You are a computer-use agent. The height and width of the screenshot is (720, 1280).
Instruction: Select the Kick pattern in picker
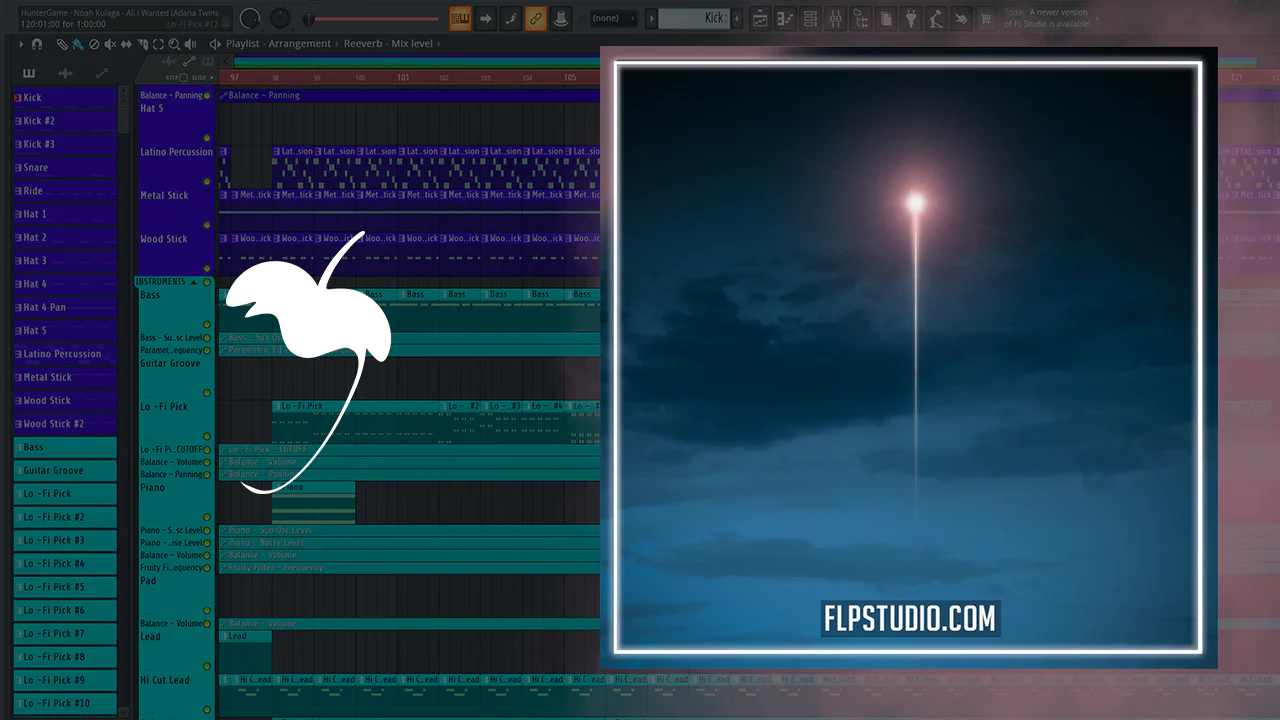click(65, 98)
